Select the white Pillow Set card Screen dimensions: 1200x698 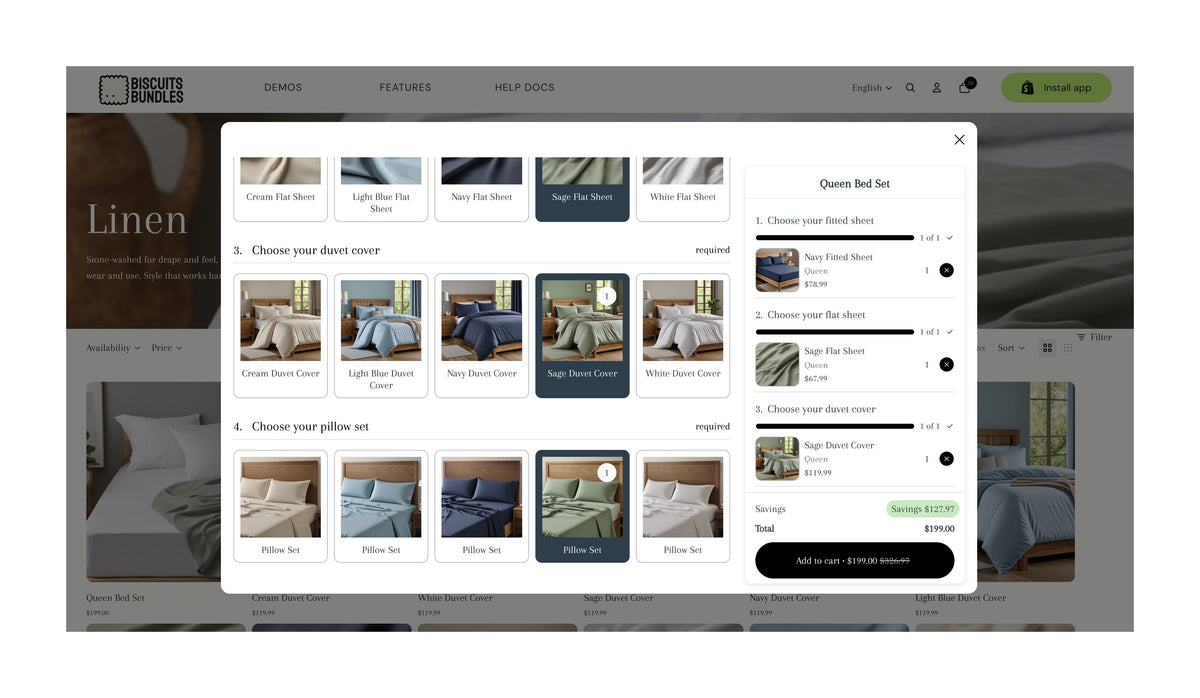683,506
